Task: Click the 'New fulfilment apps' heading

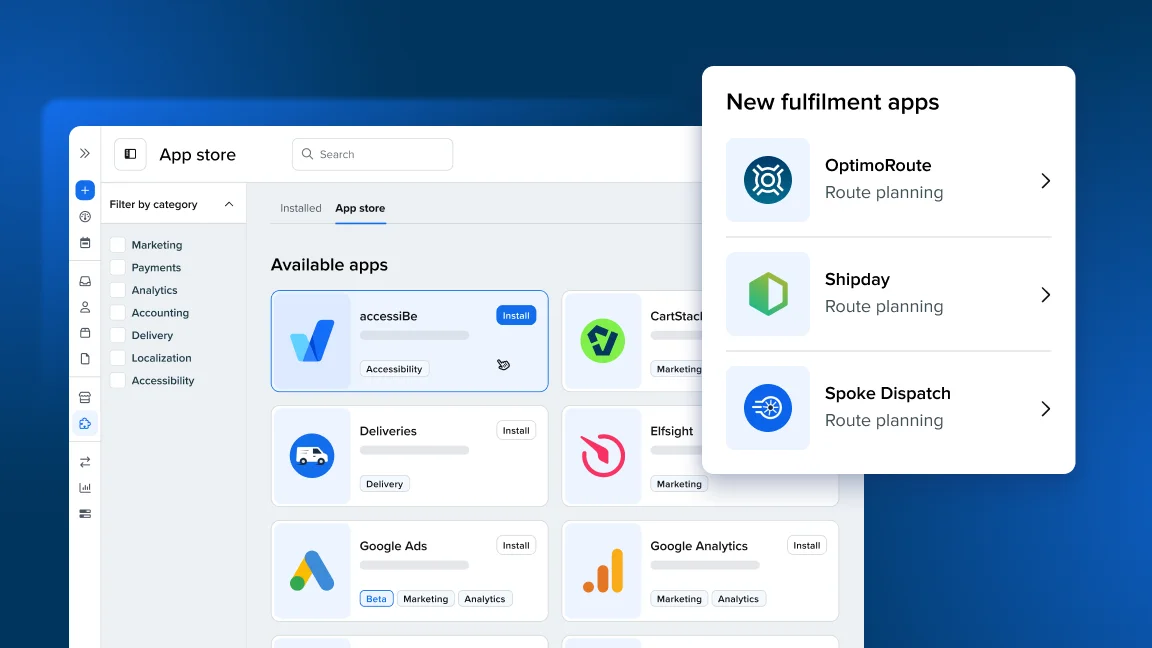Action: pos(832,102)
